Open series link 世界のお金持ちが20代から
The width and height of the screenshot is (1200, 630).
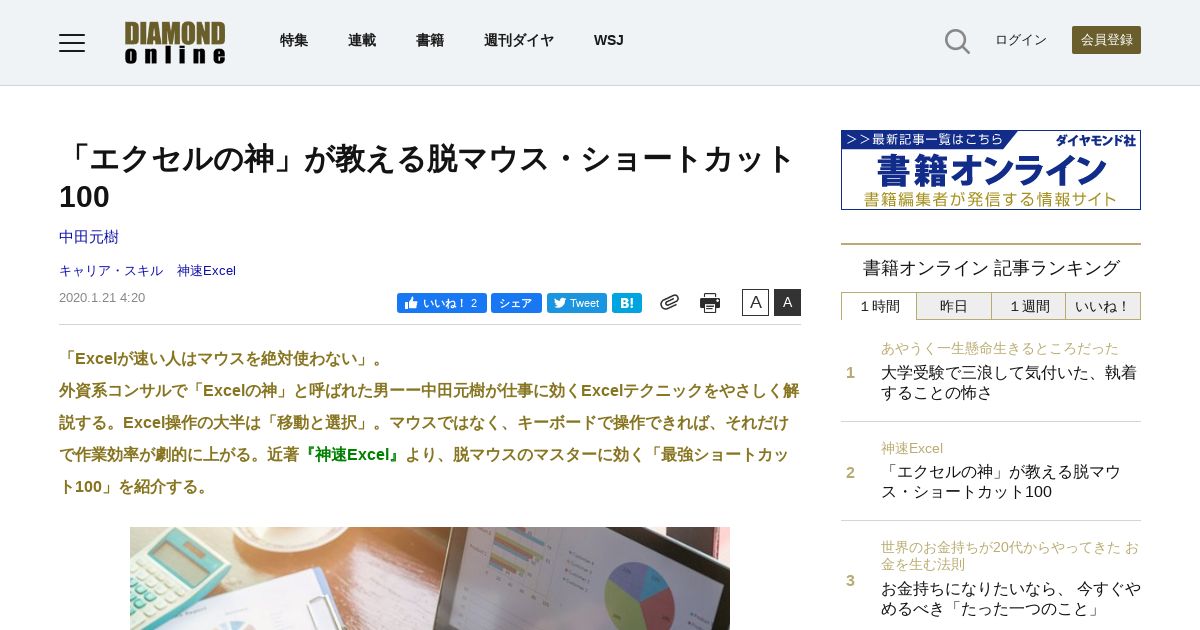coord(1010,556)
